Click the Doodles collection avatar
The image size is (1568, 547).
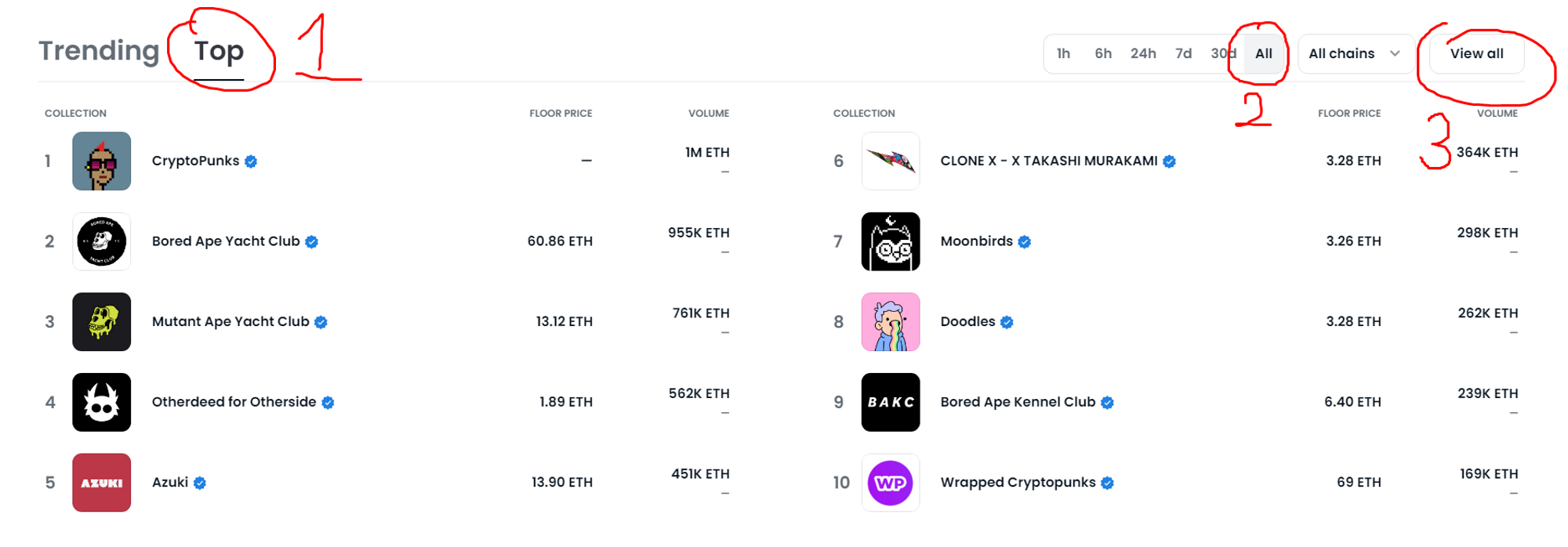click(891, 322)
